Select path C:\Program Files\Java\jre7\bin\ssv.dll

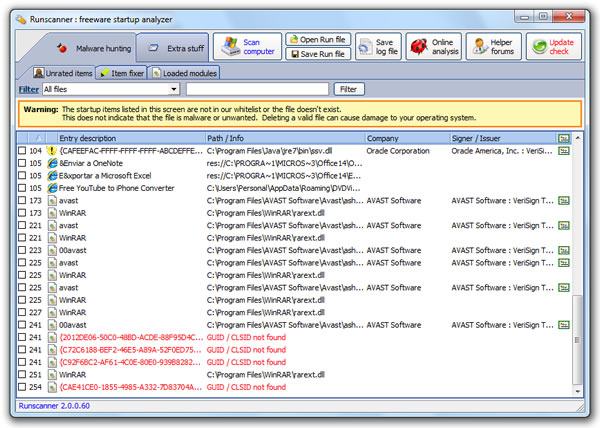click(x=269, y=151)
